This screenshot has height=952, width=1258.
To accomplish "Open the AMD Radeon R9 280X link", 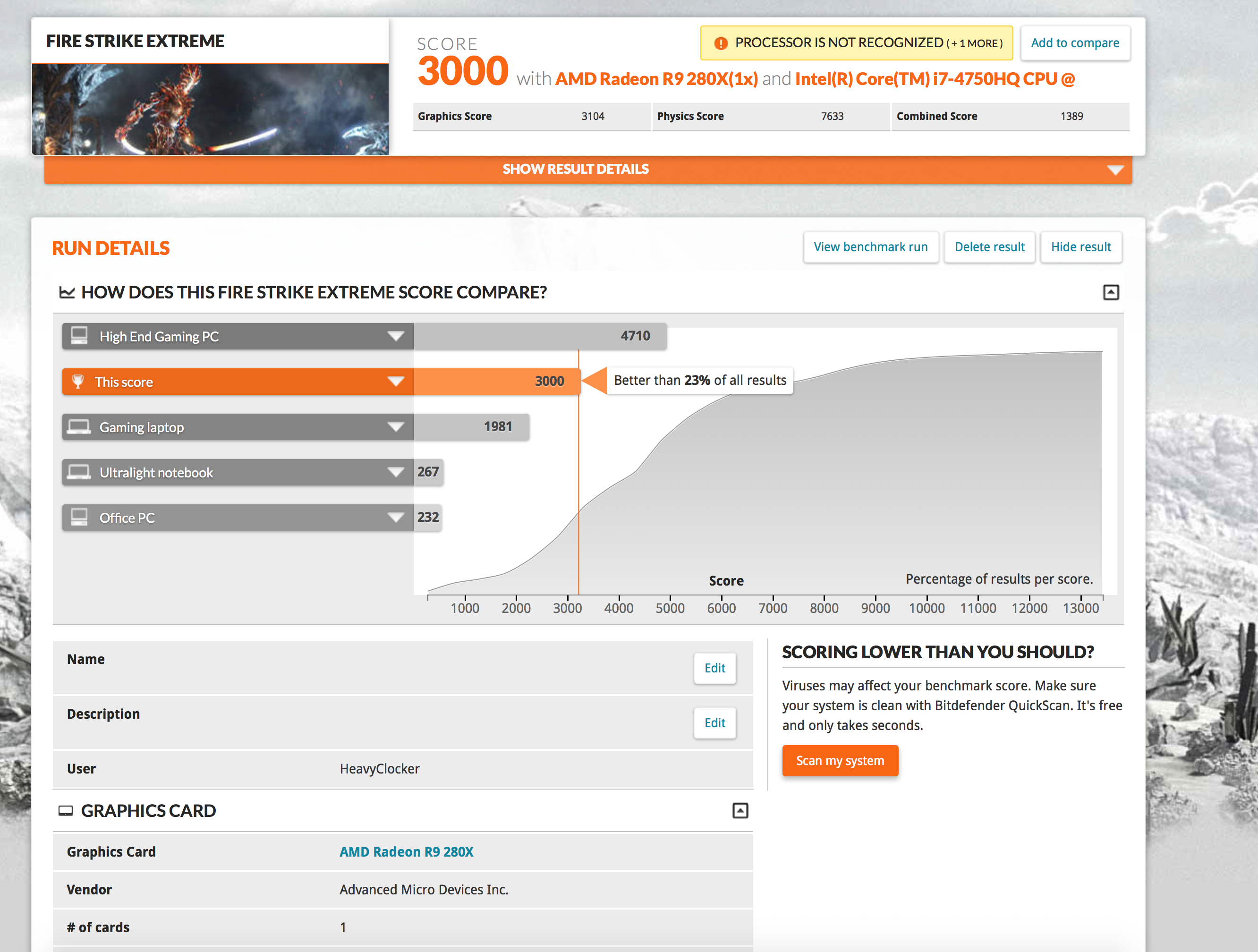I will click(x=406, y=852).
